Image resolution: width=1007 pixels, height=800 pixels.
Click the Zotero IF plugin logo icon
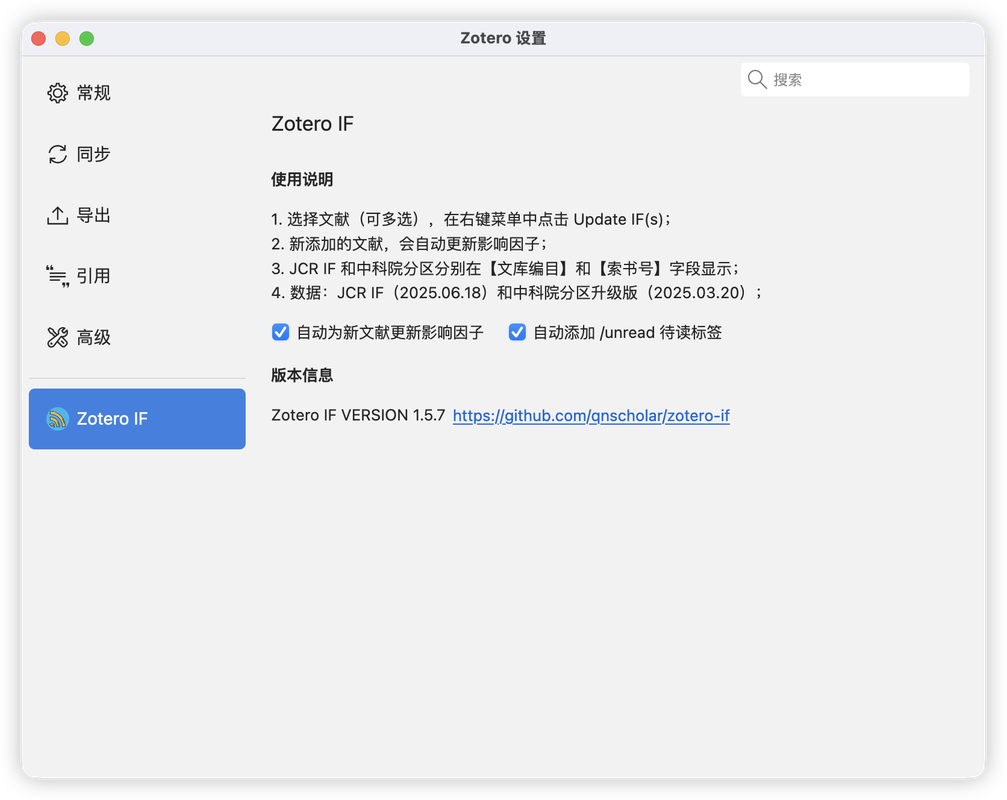click(x=57, y=419)
